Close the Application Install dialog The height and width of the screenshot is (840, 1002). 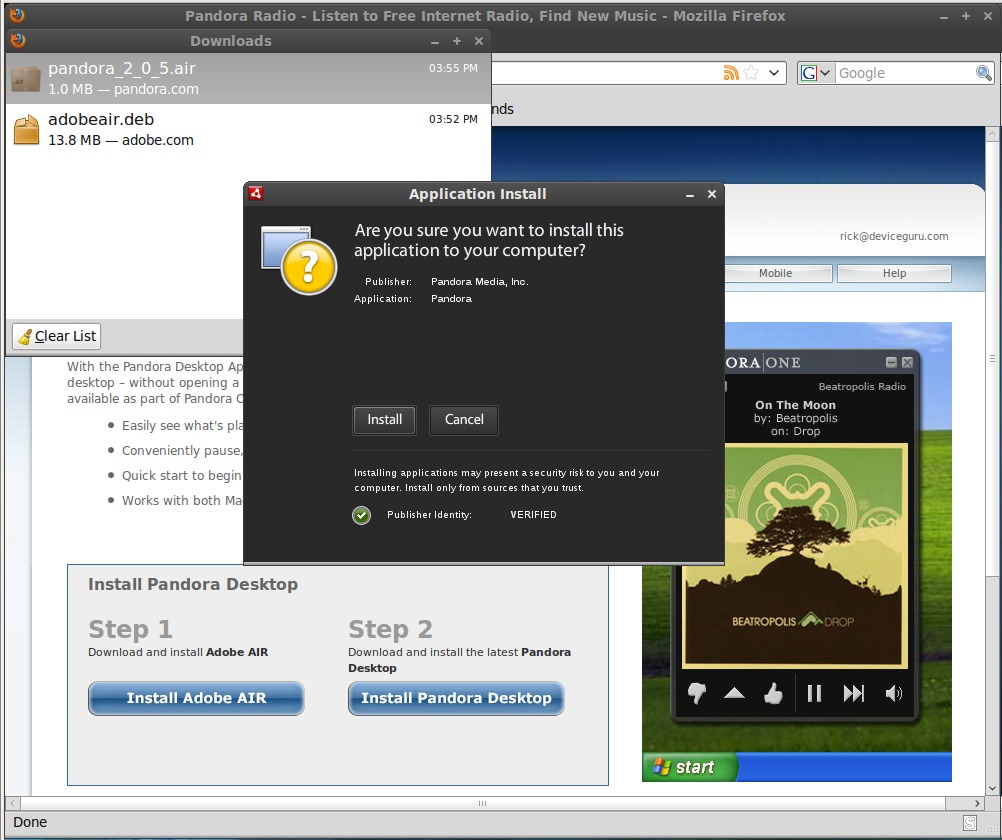point(712,194)
